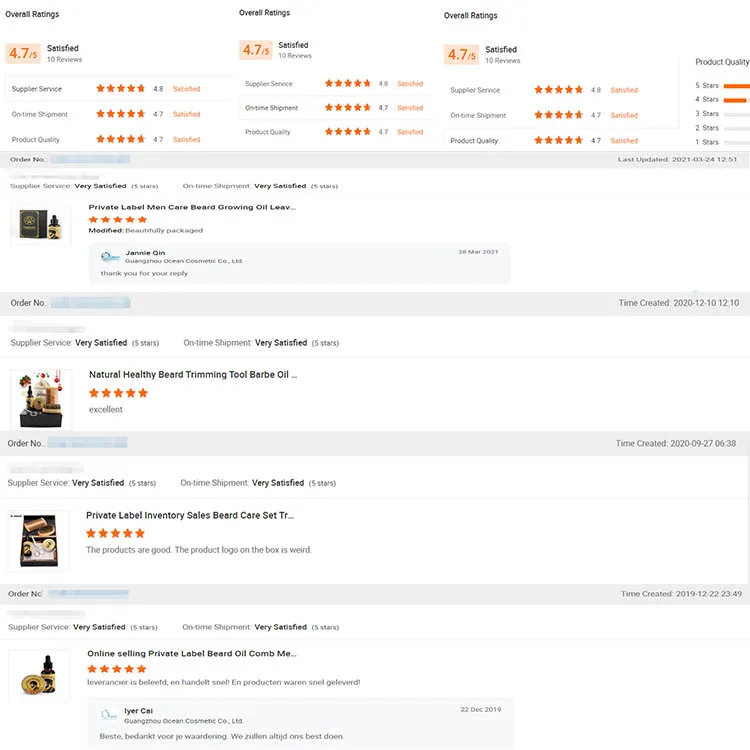This screenshot has height=750, width=750.
Task: Click stars under Private Label Inventory Sales title
Action: 115,533
